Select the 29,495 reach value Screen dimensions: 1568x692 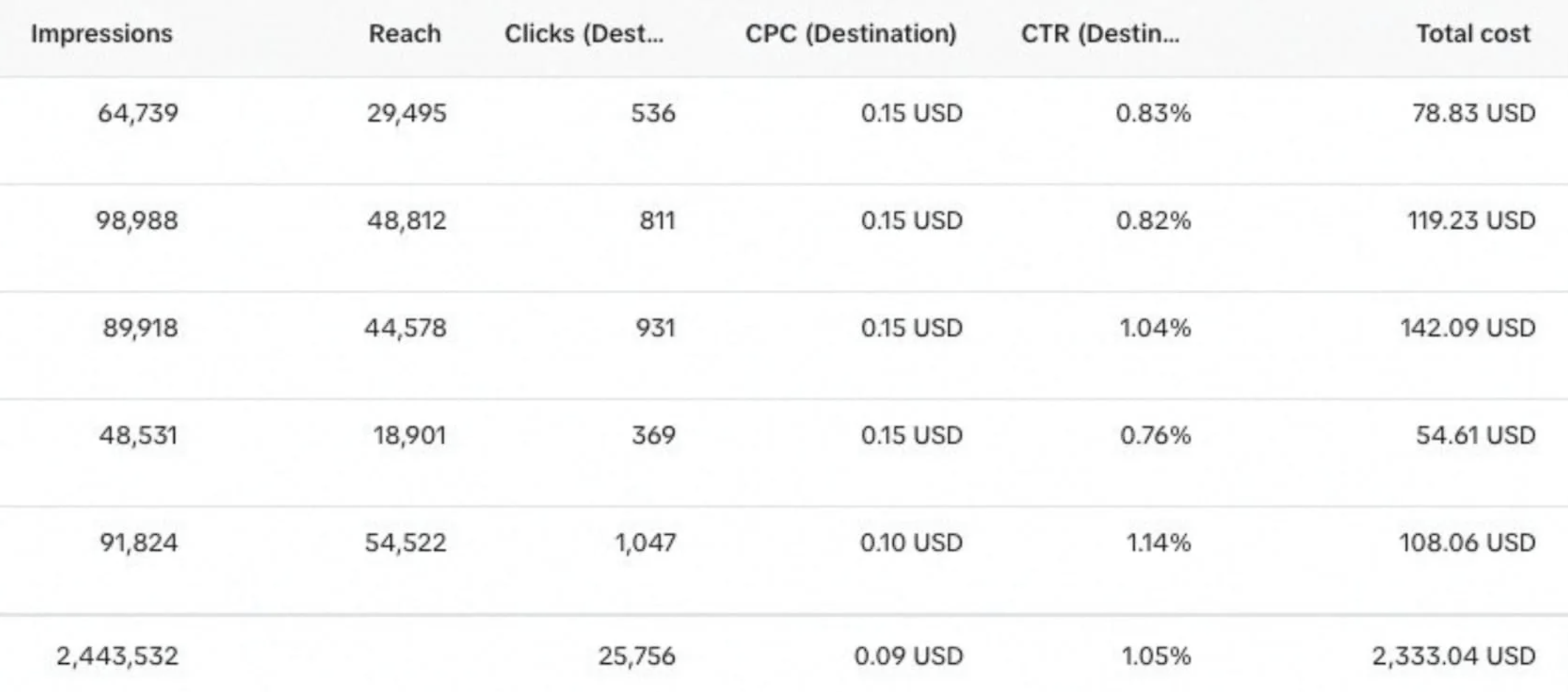coord(406,114)
